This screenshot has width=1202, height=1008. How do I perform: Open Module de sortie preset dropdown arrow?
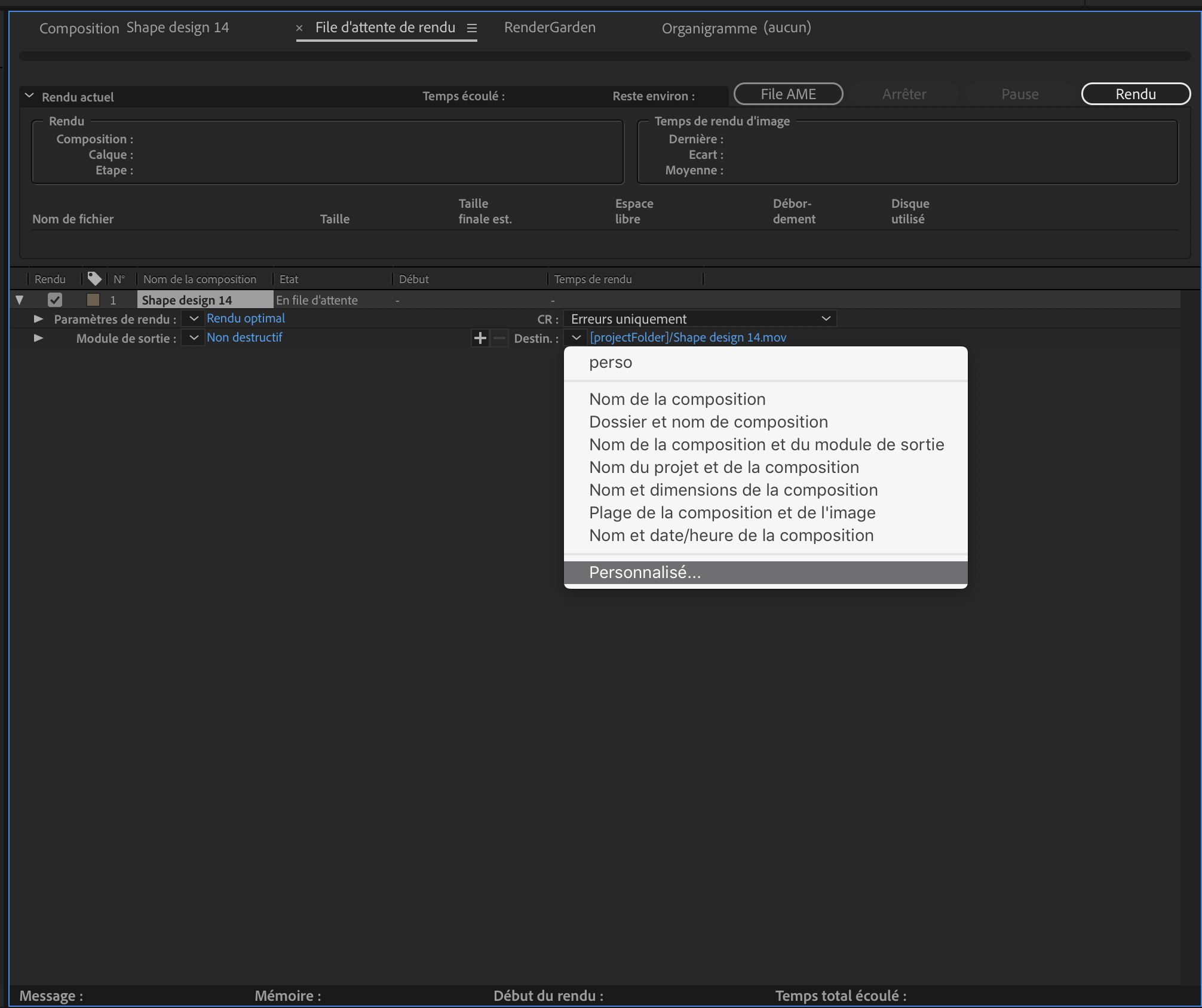(x=194, y=338)
